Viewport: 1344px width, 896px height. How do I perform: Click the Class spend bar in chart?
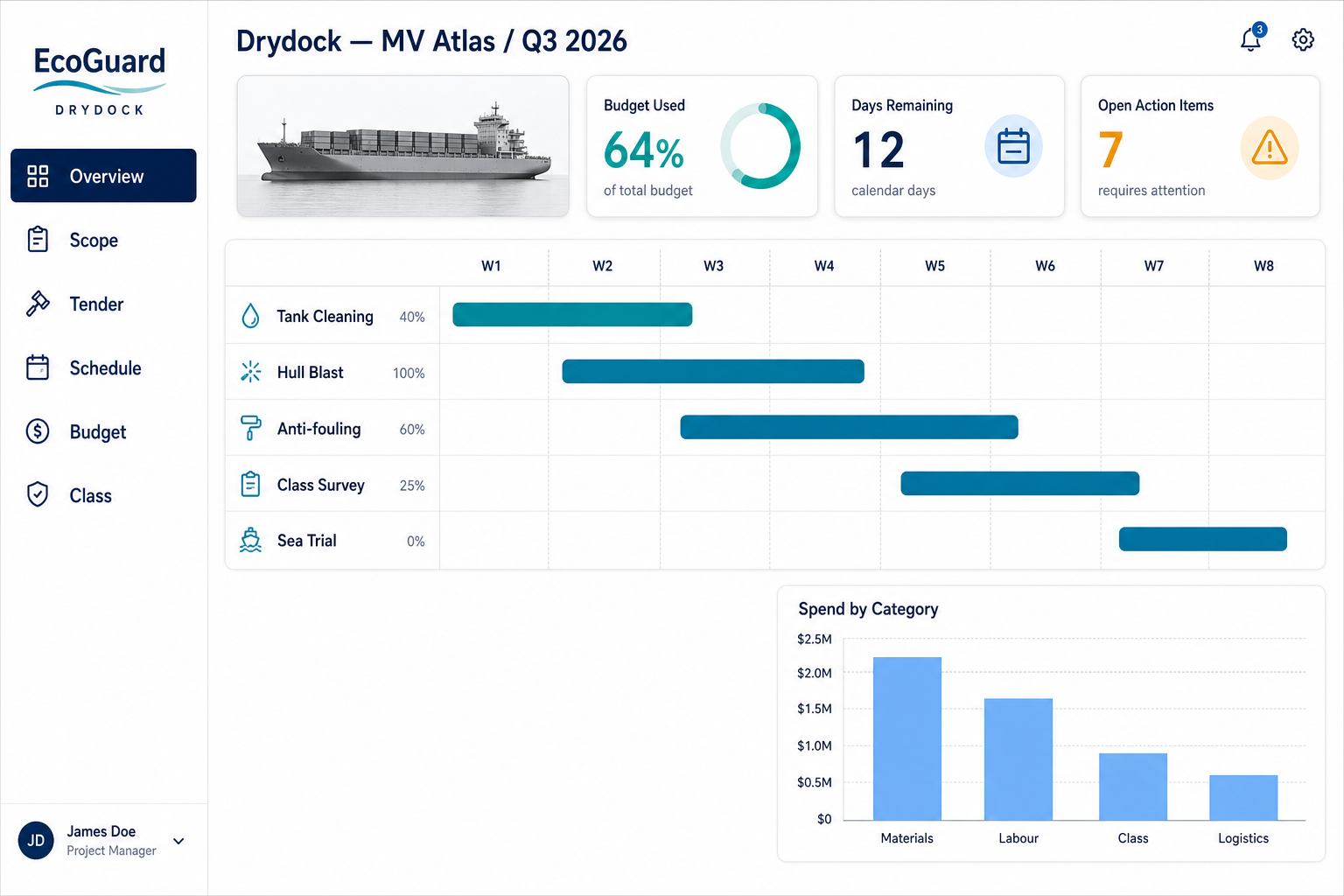1133,787
